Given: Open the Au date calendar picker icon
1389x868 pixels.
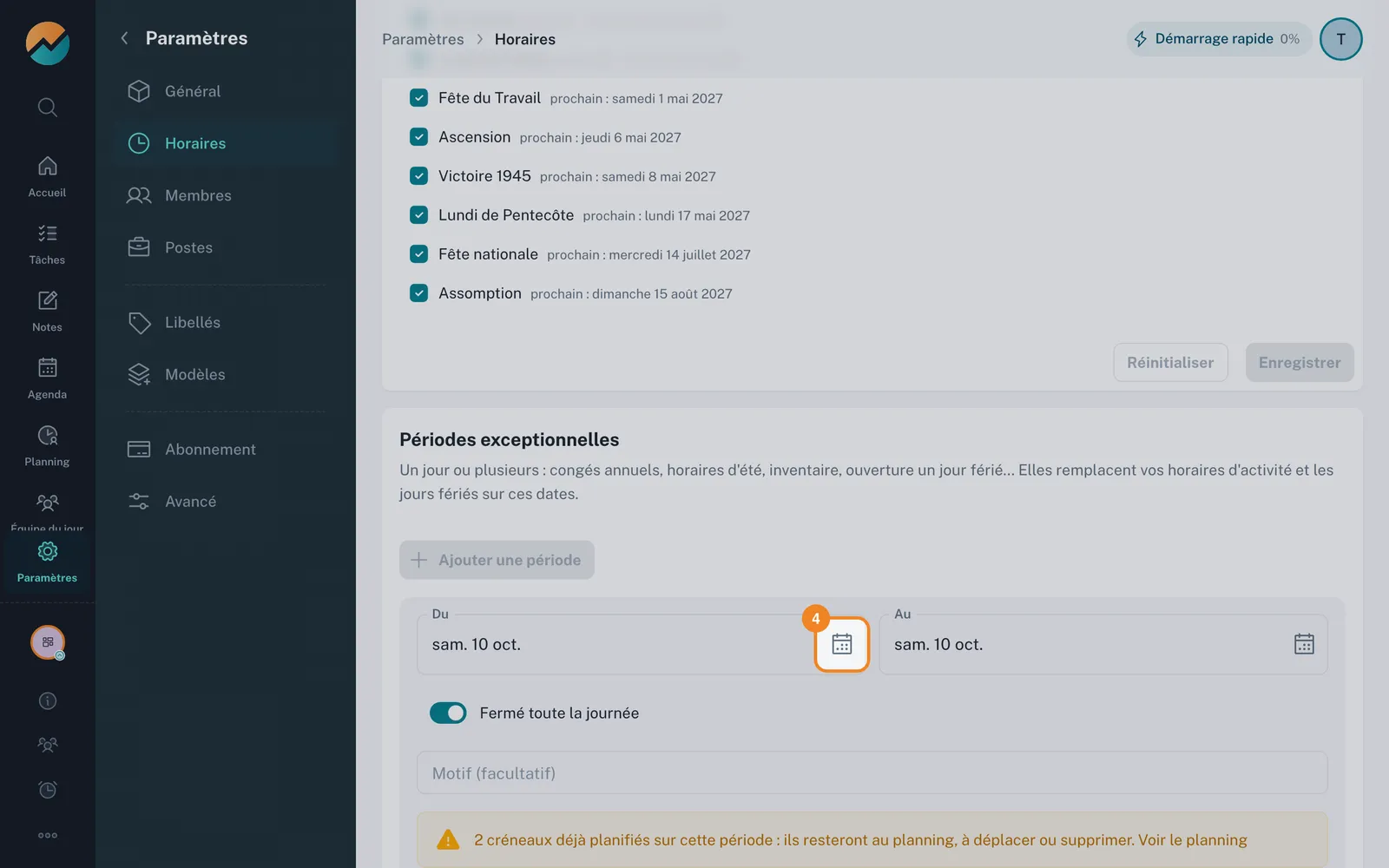Looking at the screenshot, I should tap(1304, 644).
